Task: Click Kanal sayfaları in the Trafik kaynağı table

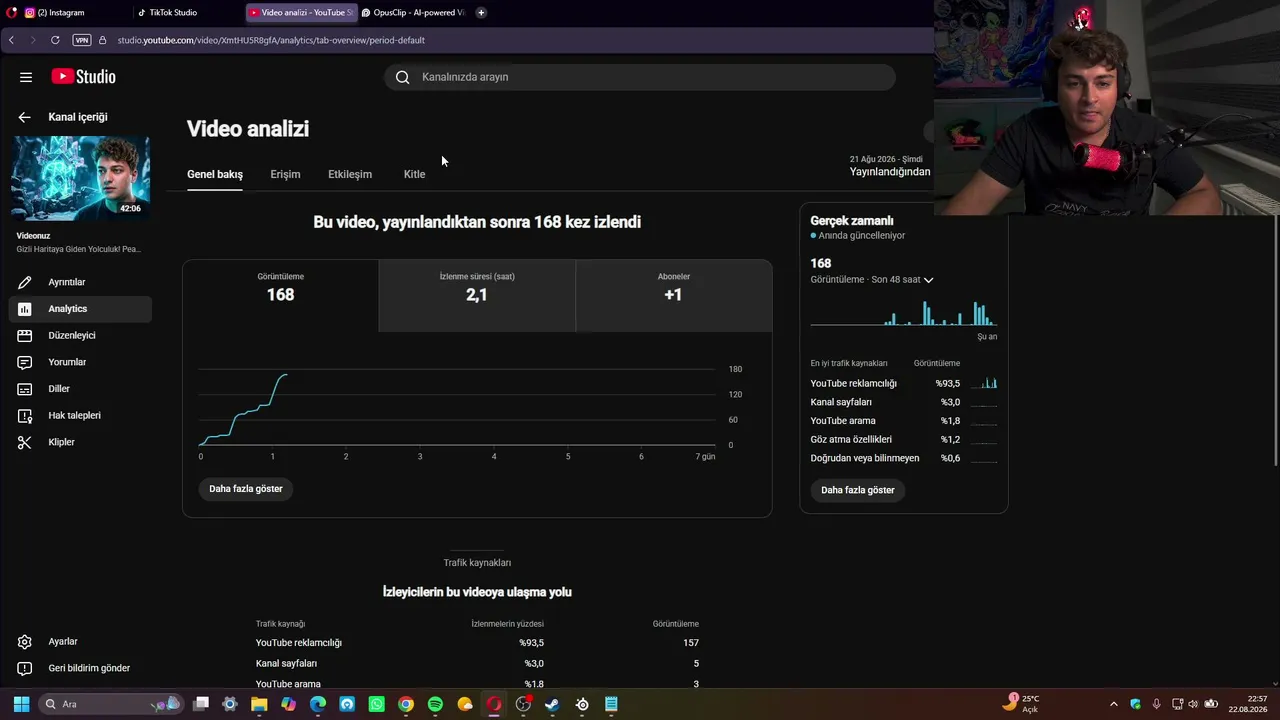Action: point(286,664)
